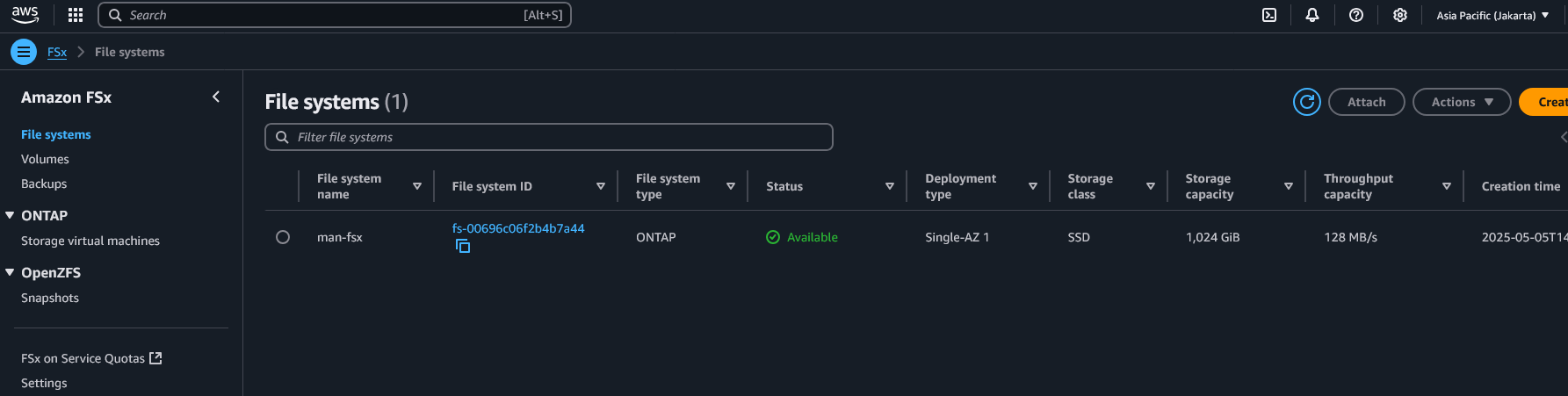Open Volumes in sidebar

(x=45, y=159)
